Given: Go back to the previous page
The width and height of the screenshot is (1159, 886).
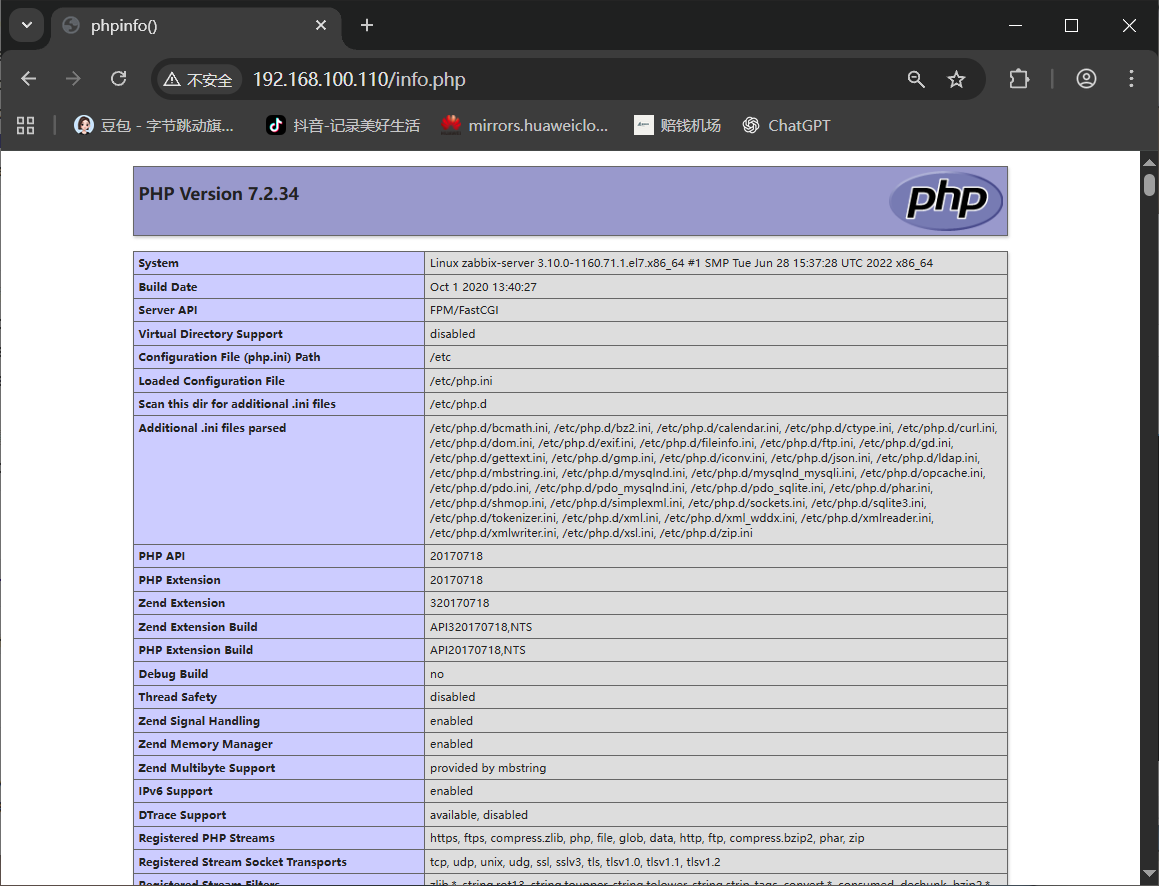Looking at the screenshot, I should coord(29,79).
